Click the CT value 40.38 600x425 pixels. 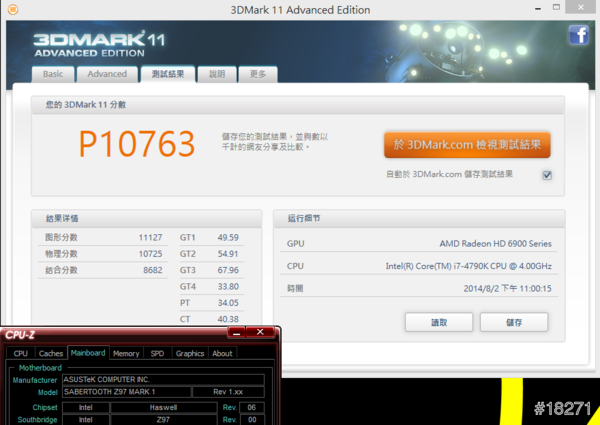tap(228, 319)
